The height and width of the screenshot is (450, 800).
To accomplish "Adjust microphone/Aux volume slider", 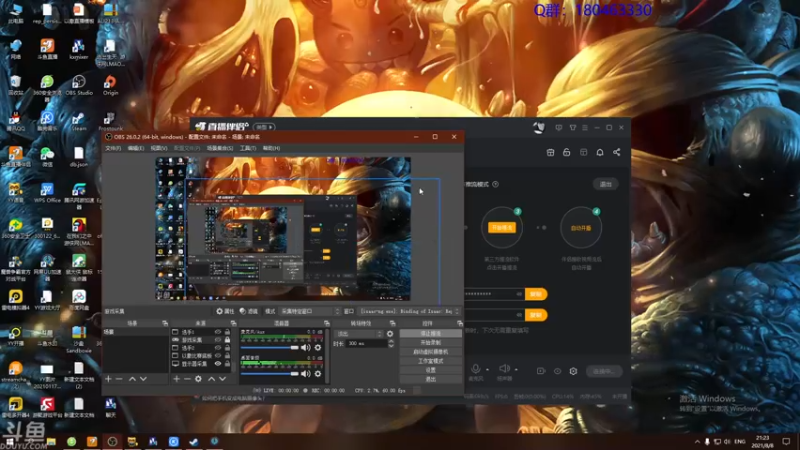I will [x=269, y=347].
